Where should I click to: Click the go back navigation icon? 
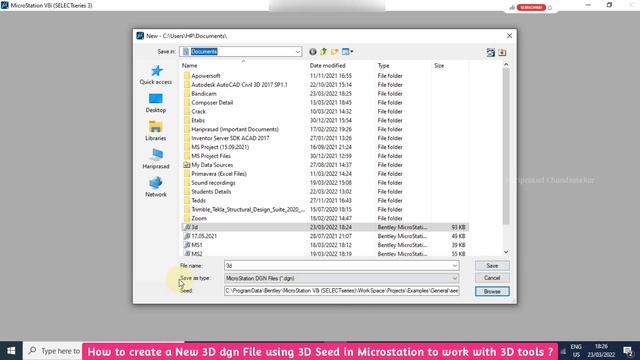point(313,52)
